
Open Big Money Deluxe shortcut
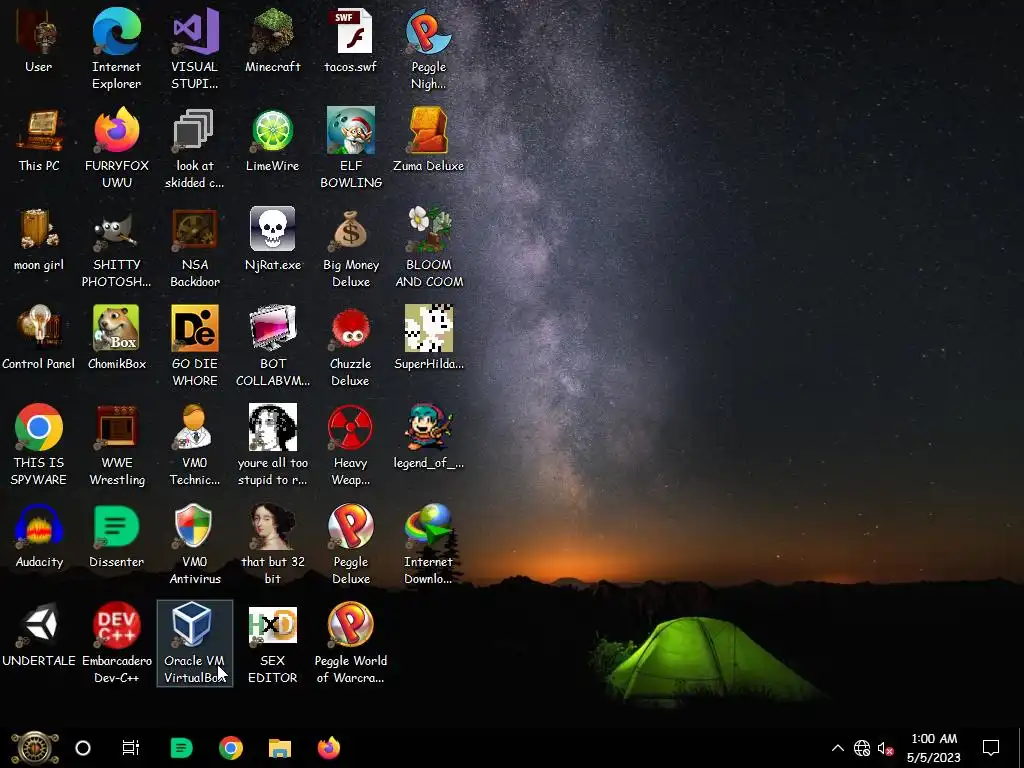351,248
